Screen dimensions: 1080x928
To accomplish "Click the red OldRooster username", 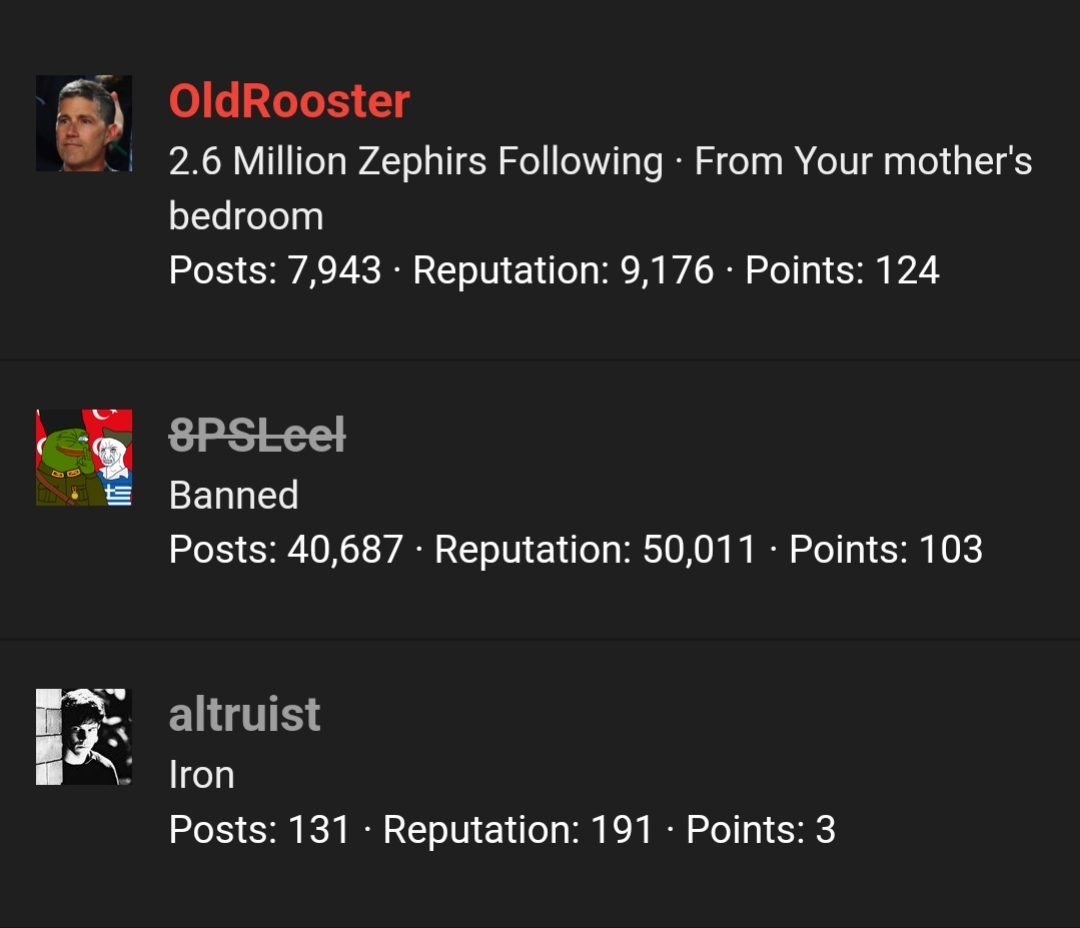I will [x=289, y=101].
